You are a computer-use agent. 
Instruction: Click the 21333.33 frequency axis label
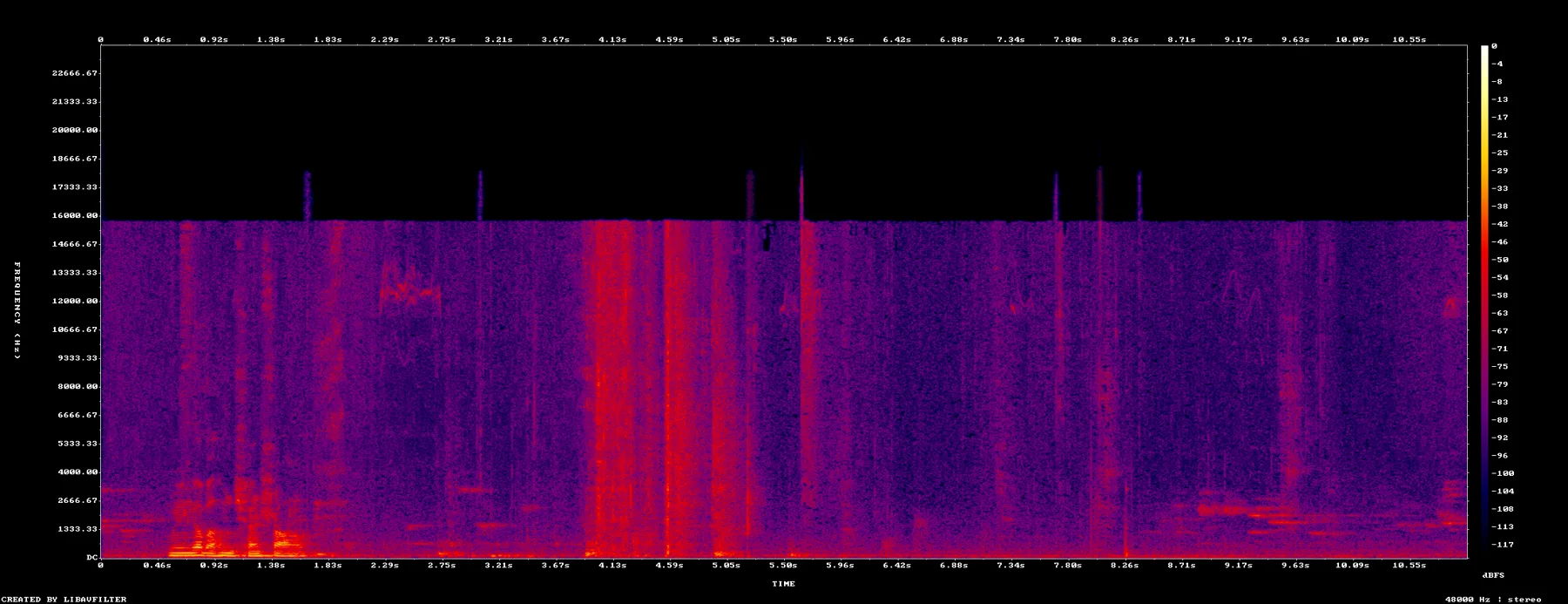75,102
